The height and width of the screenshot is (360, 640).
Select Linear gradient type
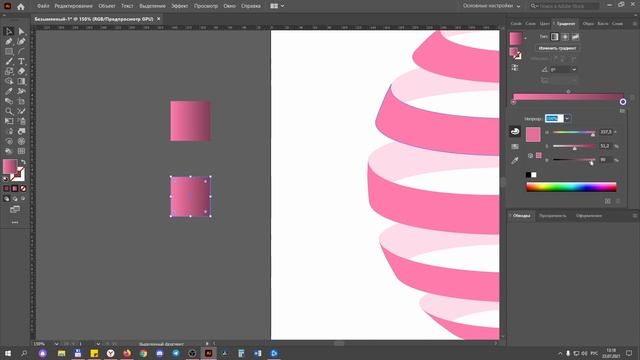coord(554,37)
